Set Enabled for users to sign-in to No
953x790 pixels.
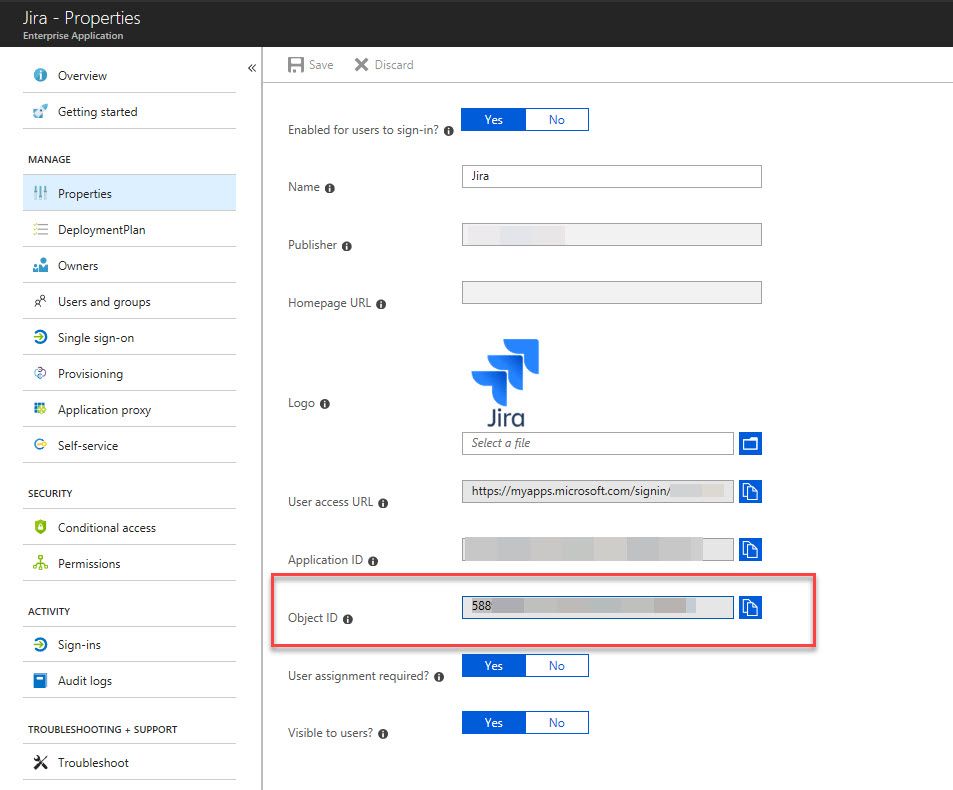[557, 120]
